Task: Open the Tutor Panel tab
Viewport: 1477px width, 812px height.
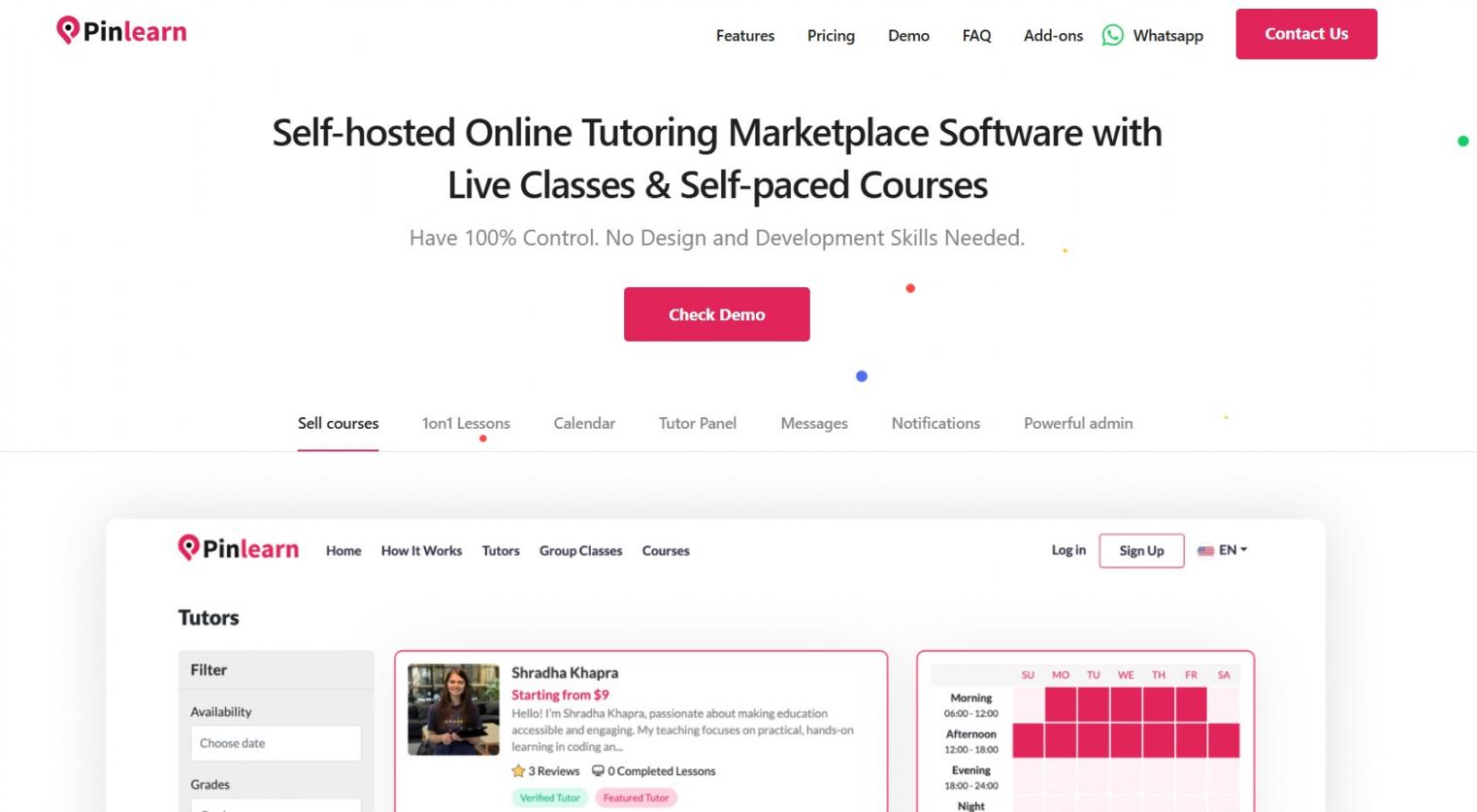Action: [x=698, y=424]
